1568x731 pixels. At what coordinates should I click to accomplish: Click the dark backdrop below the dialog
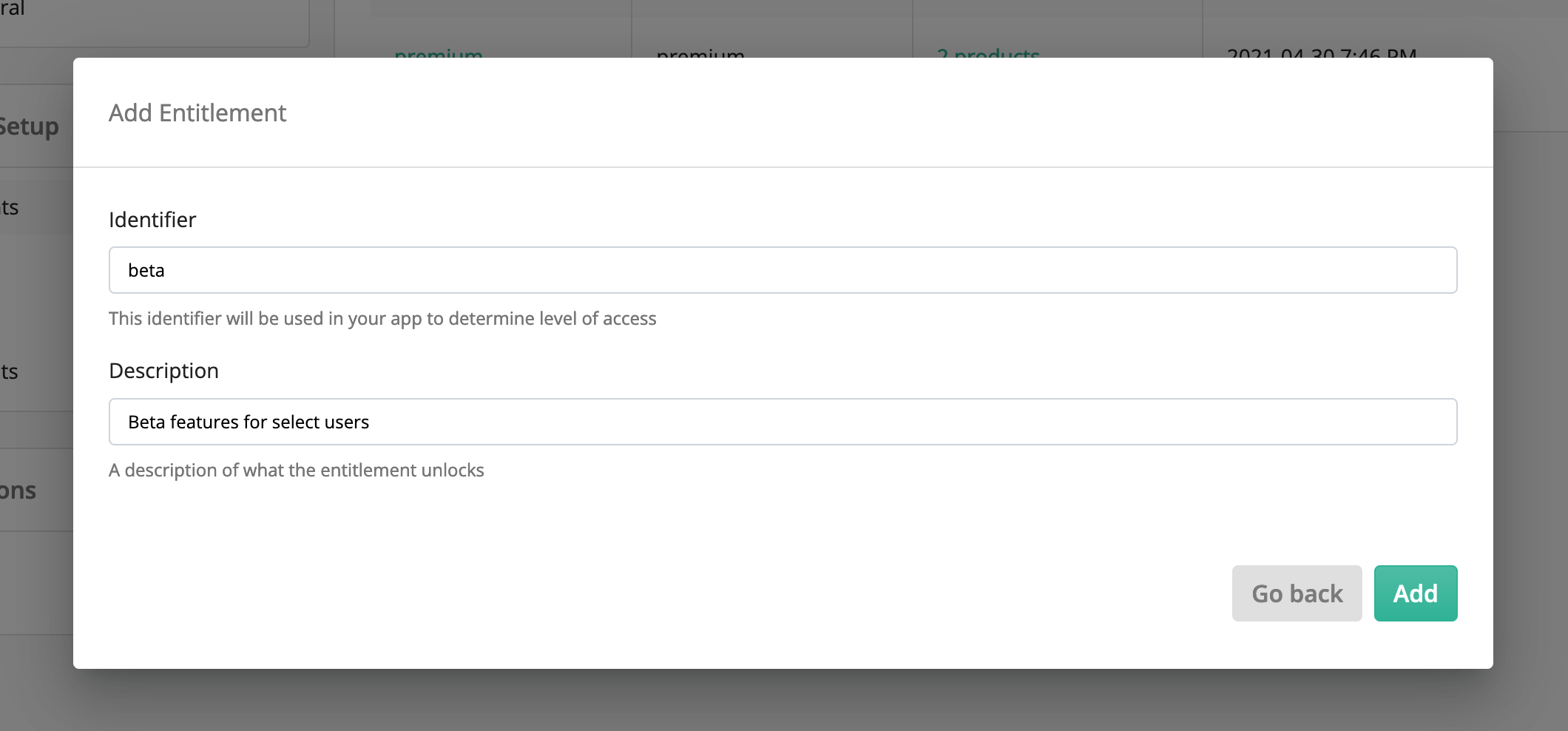(x=783, y=700)
